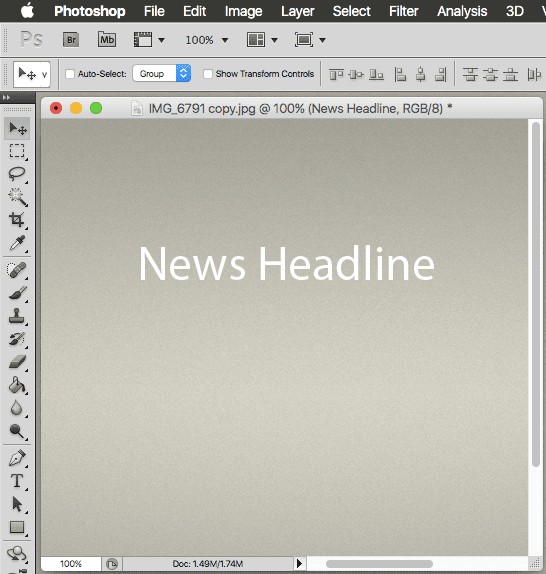The height and width of the screenshot is (574, 546).
Task: Open the Filter menu
Action: 403,11
